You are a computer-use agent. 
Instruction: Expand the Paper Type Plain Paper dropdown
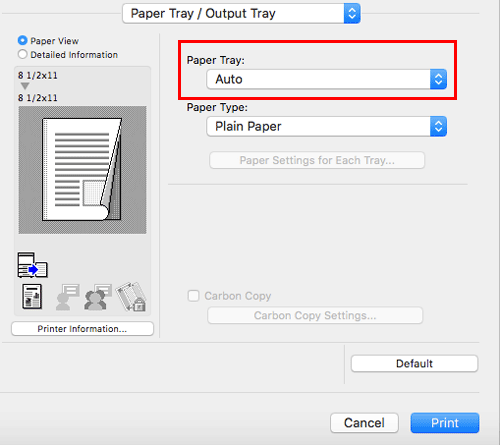pyautogui.click(x=327, y=126)
